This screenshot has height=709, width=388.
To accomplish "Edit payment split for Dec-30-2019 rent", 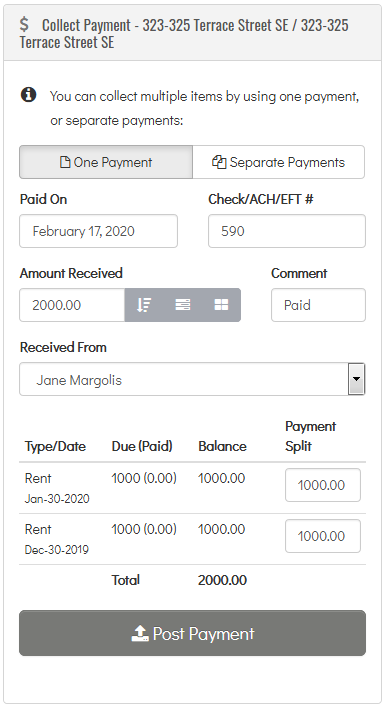I will point(323,536).
